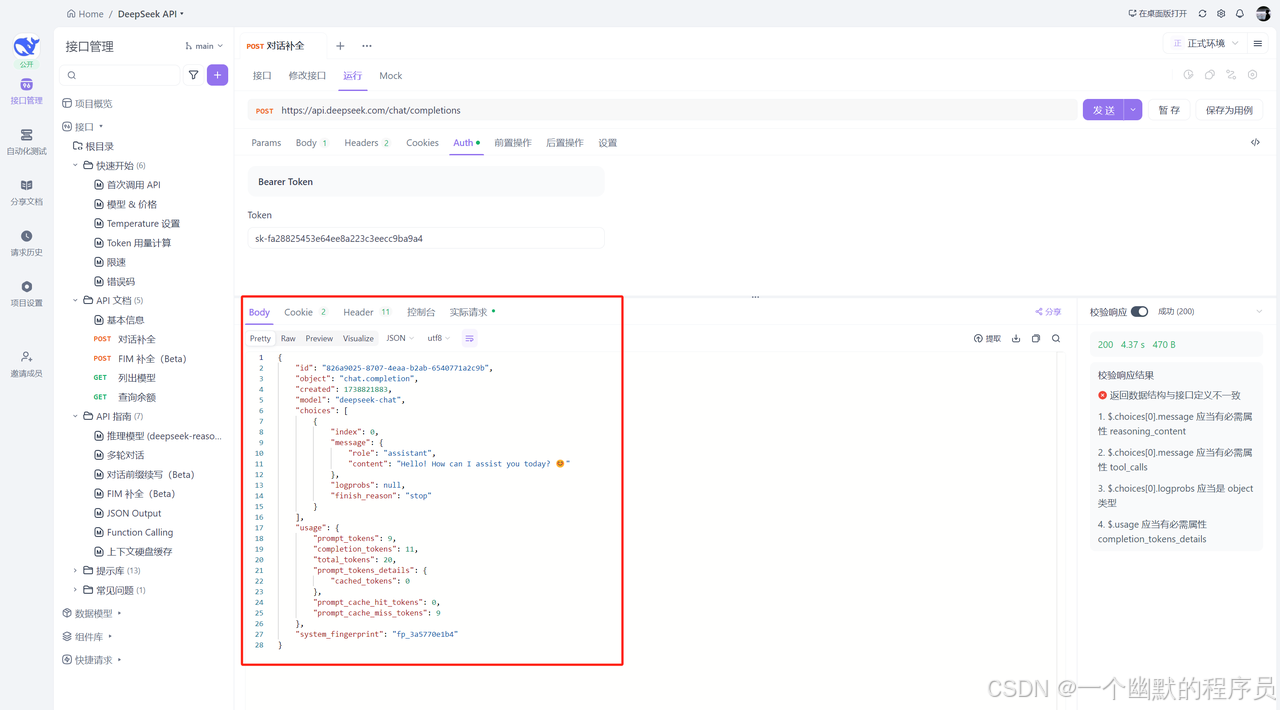Toggle the 校验响应 switch
The image size is (1280, 710).
tap(1140, 312)
